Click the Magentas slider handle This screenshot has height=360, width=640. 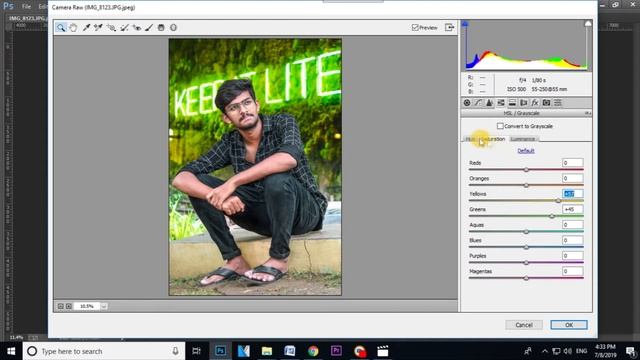point(526,278)
